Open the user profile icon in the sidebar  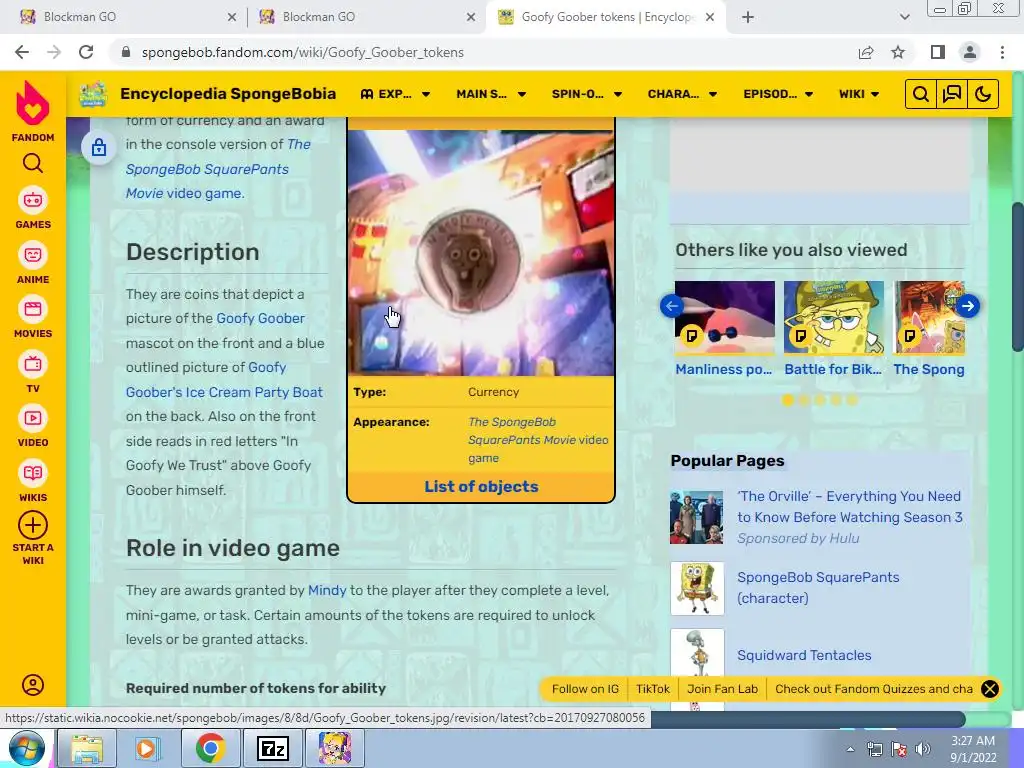33,684
